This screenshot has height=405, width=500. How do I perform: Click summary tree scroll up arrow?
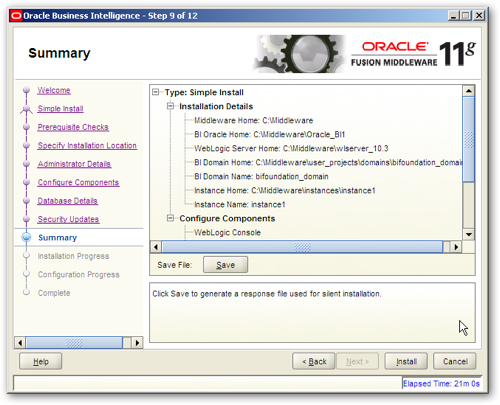pyautogui.click(x=469, y=91)
